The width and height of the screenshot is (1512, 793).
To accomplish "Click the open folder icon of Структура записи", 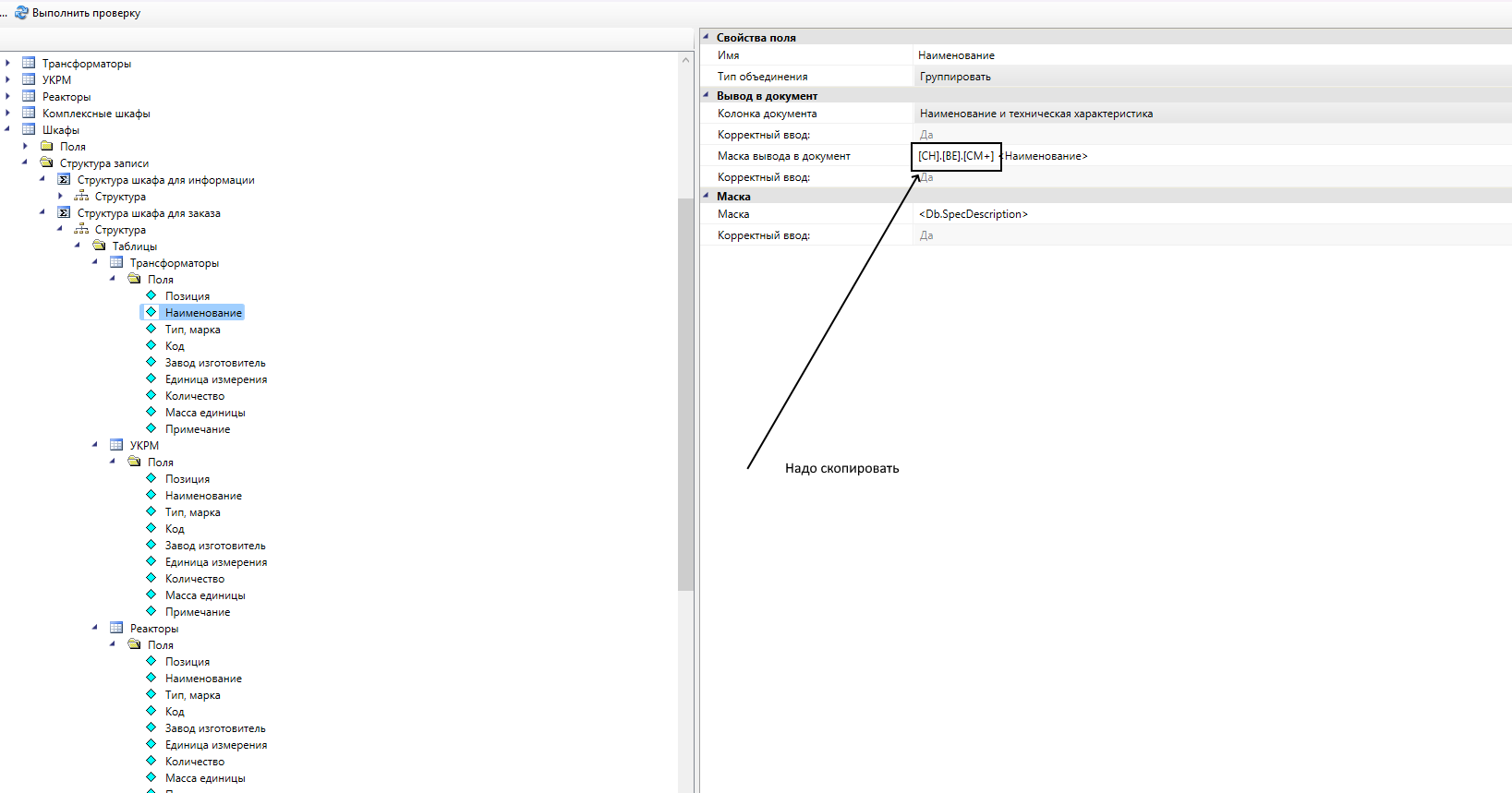I will pos(46,163).
